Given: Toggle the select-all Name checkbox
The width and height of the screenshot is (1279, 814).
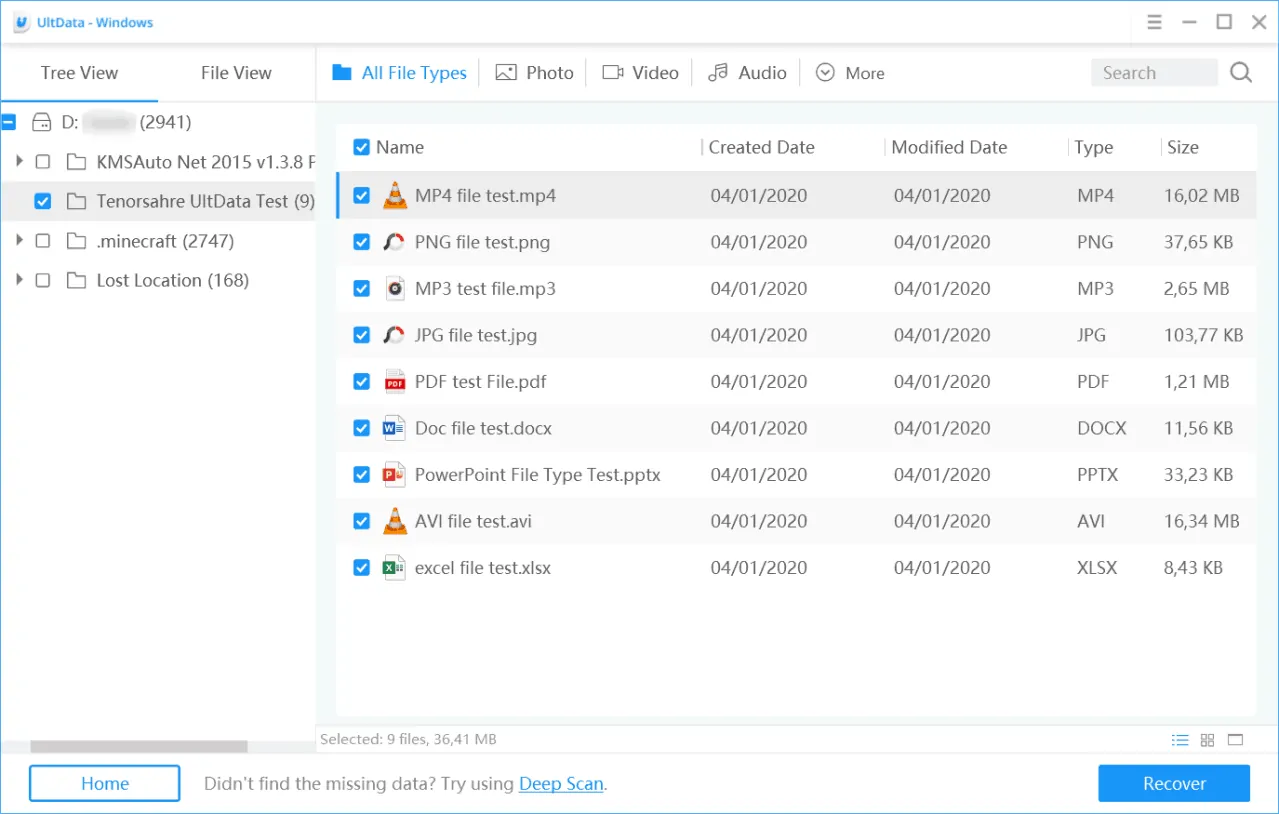Looking at the screenshot, I should point(362,148).
